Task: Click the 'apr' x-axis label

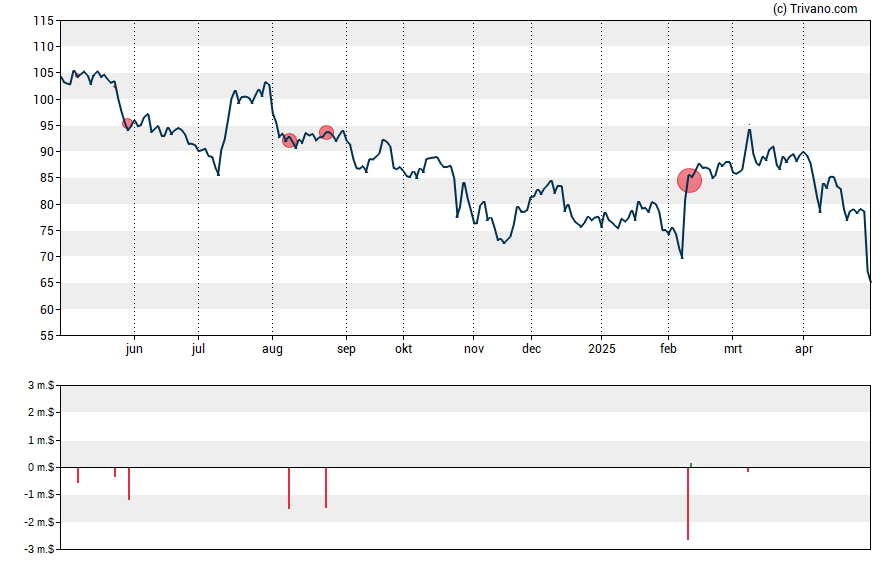Action: (x=804, y=349)
